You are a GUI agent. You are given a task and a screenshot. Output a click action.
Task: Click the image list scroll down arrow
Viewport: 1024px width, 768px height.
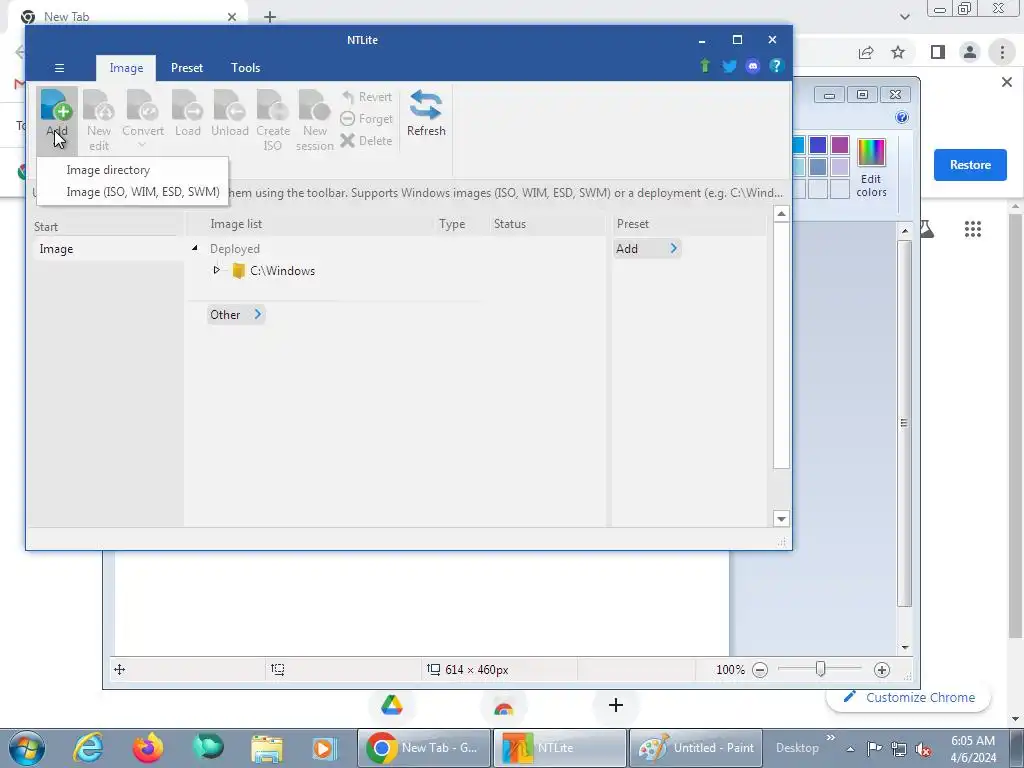pyautogui.click(x=781, y=519)
